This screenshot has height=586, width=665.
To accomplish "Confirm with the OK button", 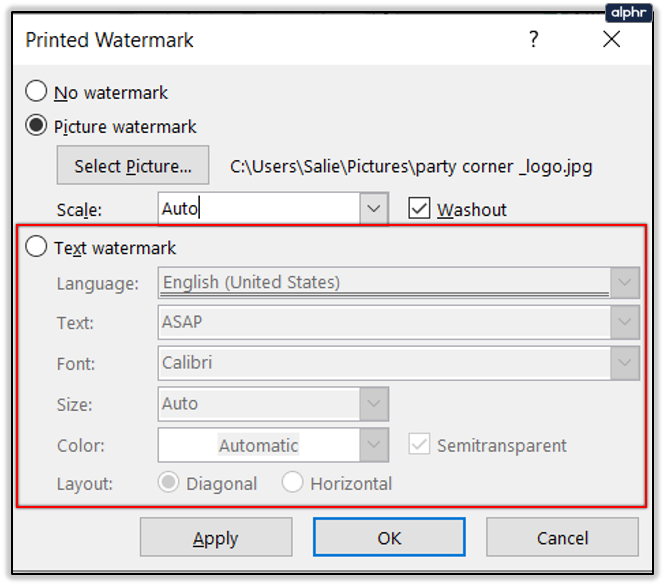I will click(x=389, y=538).
